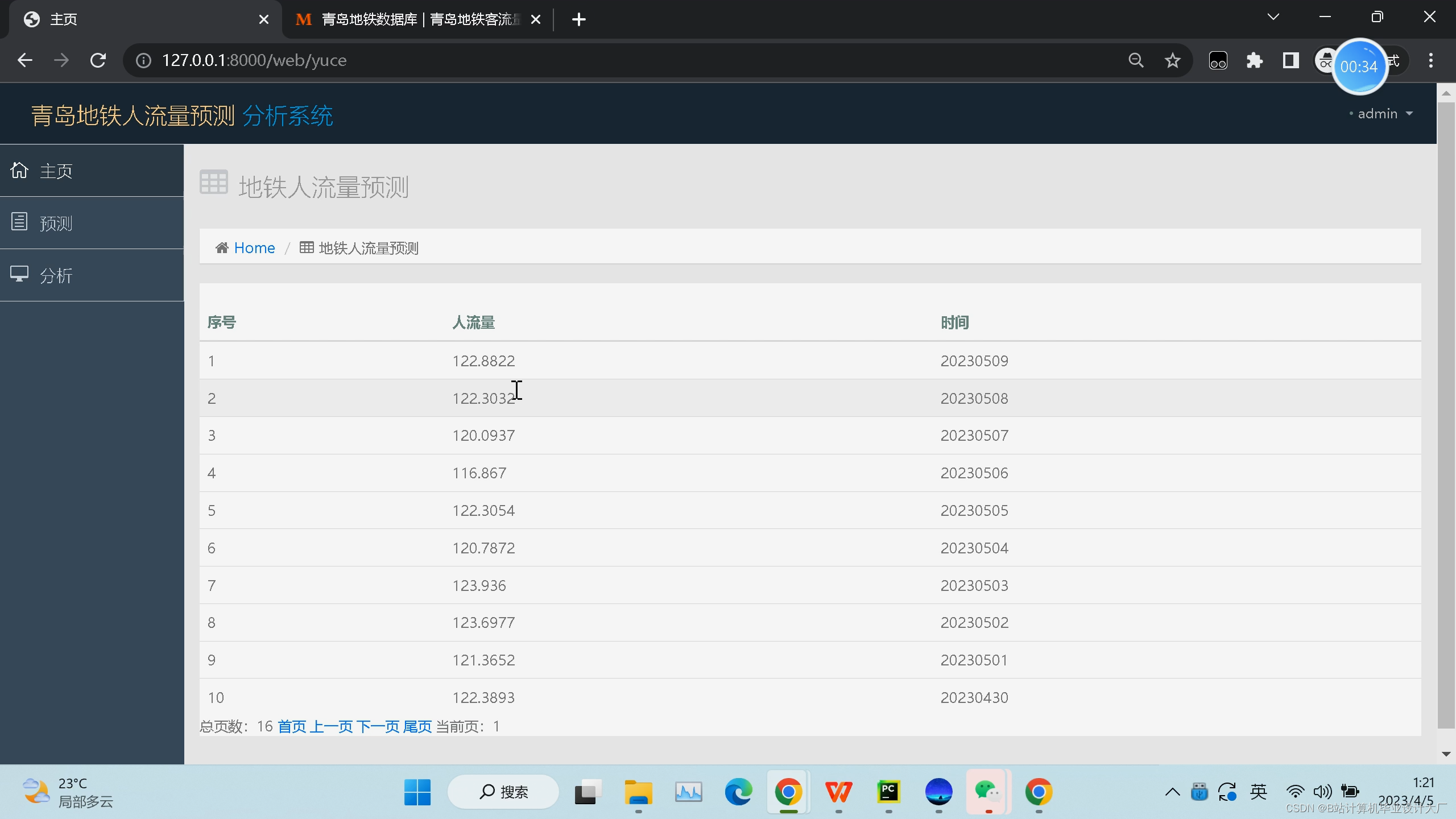Click the home icon beside 主页 in sidebar
This screenshot has width=1456, height=819.
[x=19, y=170]
